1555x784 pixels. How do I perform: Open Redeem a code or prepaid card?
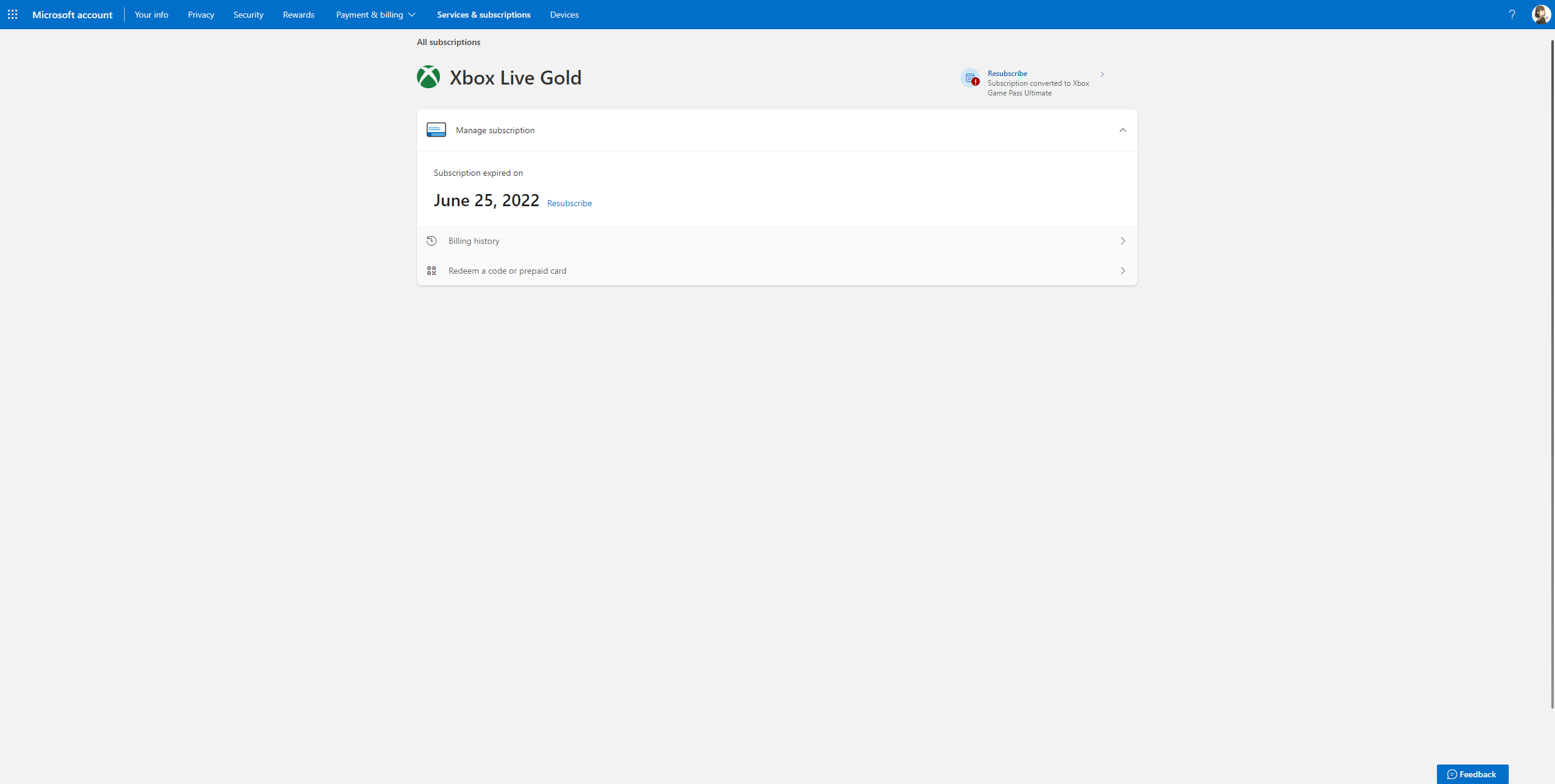coord(777,271)
